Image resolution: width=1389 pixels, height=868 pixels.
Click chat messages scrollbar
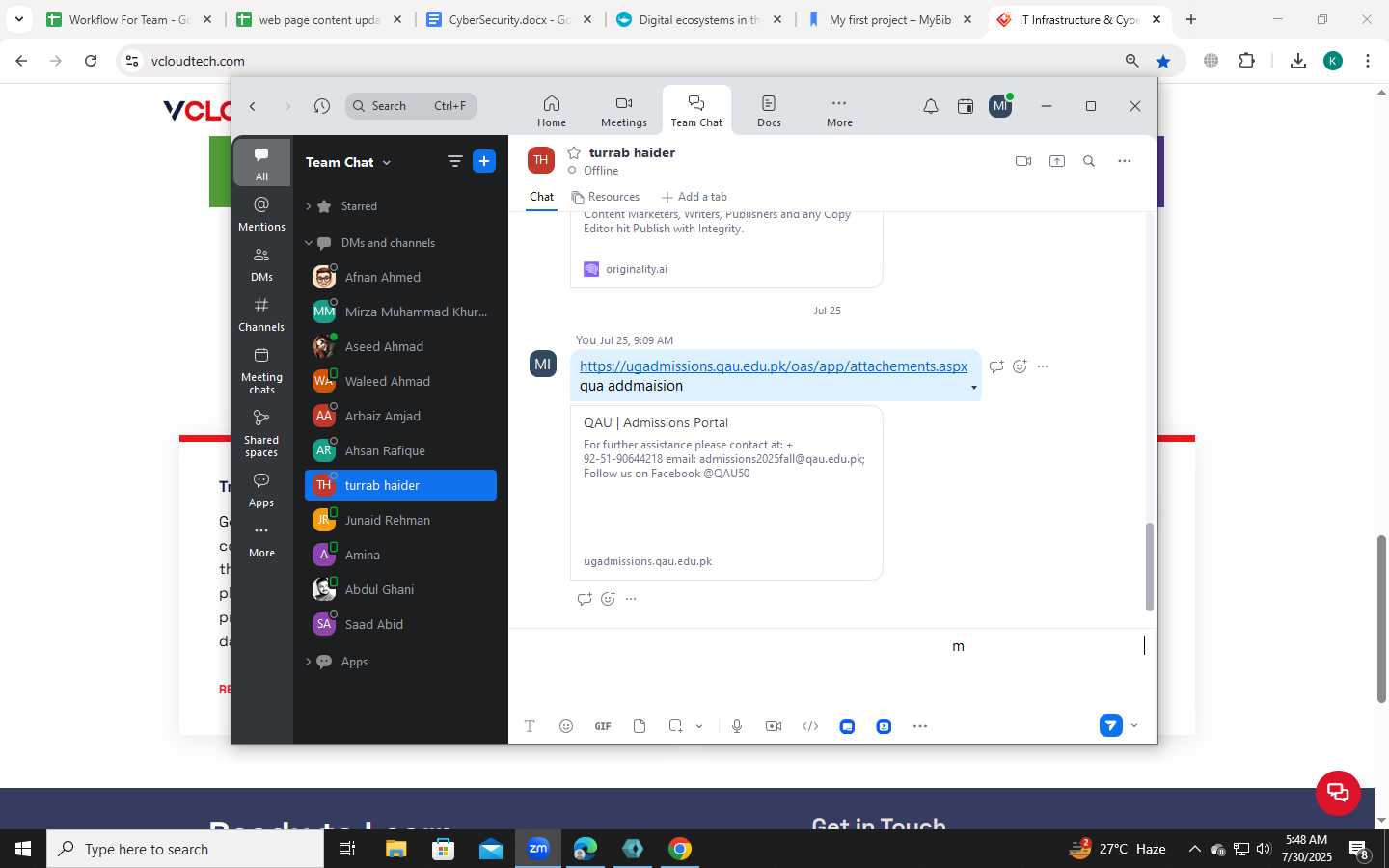[1149, 567]
